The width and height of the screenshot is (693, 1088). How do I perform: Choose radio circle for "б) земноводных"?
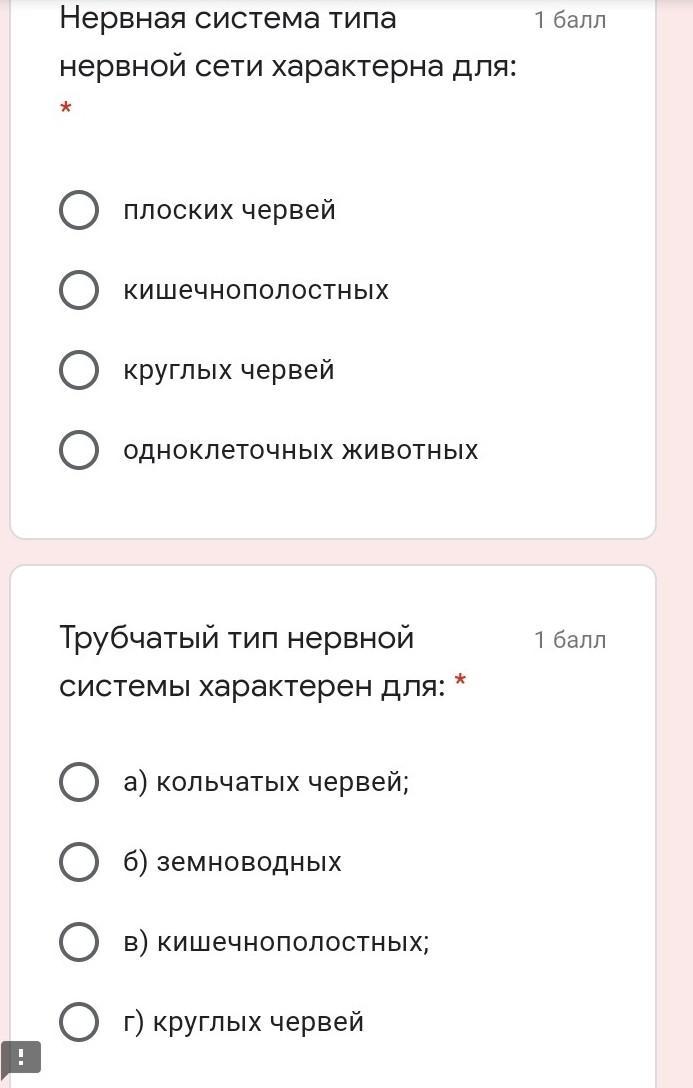pos(79,861)
